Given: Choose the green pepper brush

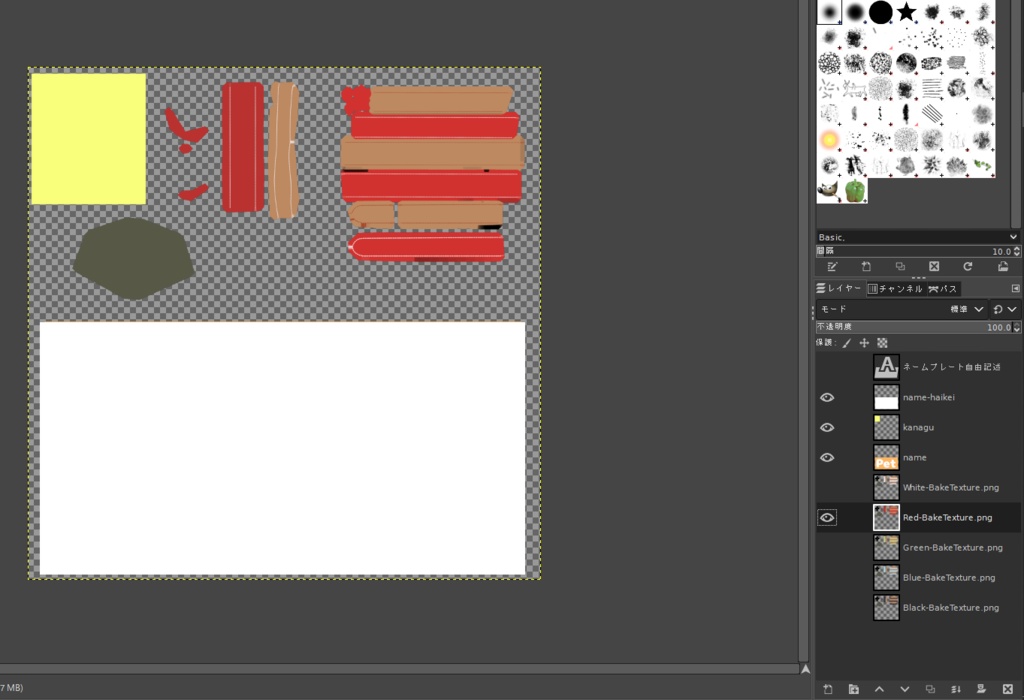Looking at the screenshot, I should [855, 191].
